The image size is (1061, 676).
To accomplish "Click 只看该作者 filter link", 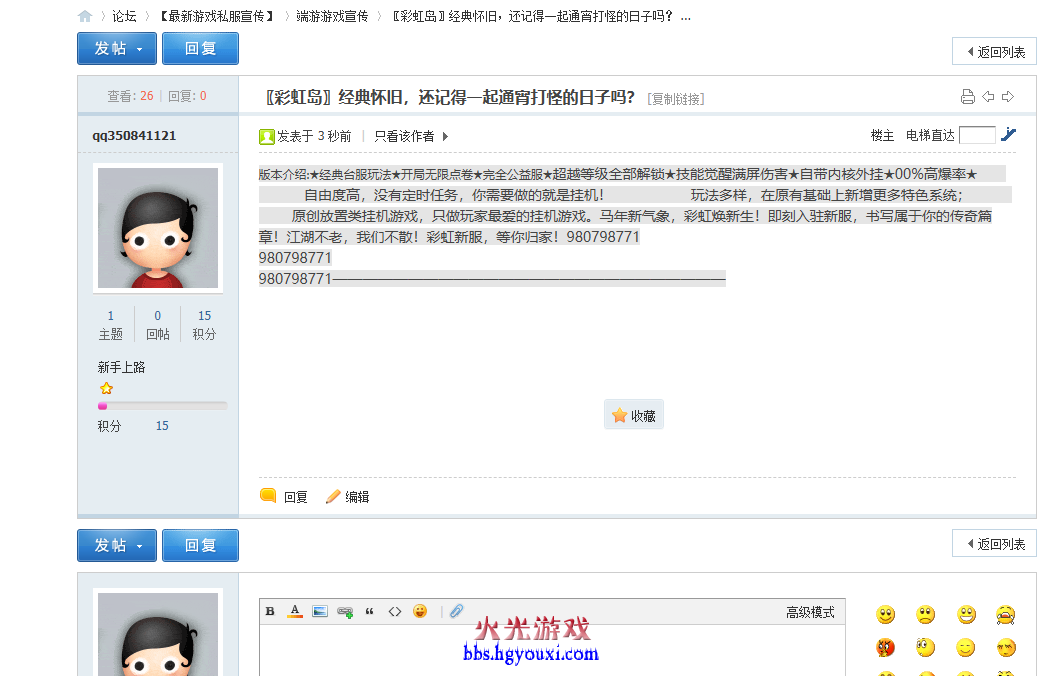I will click(x=404, y=137).
